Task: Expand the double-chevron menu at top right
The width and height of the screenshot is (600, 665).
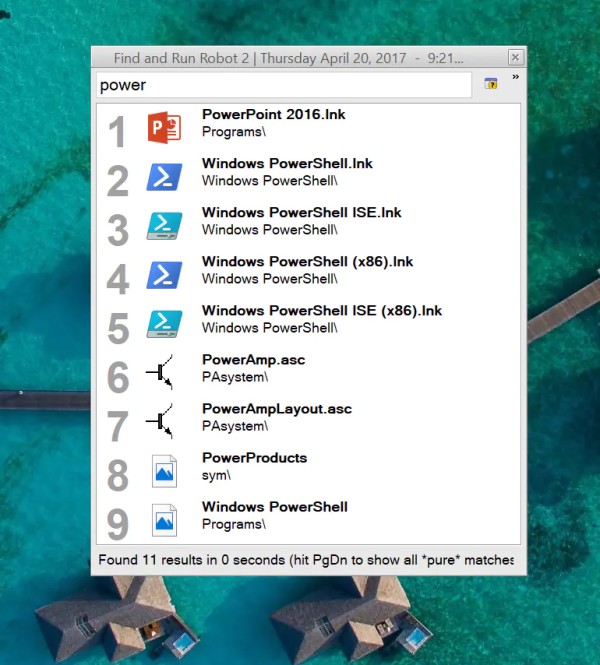Action: tap(516, 77)
